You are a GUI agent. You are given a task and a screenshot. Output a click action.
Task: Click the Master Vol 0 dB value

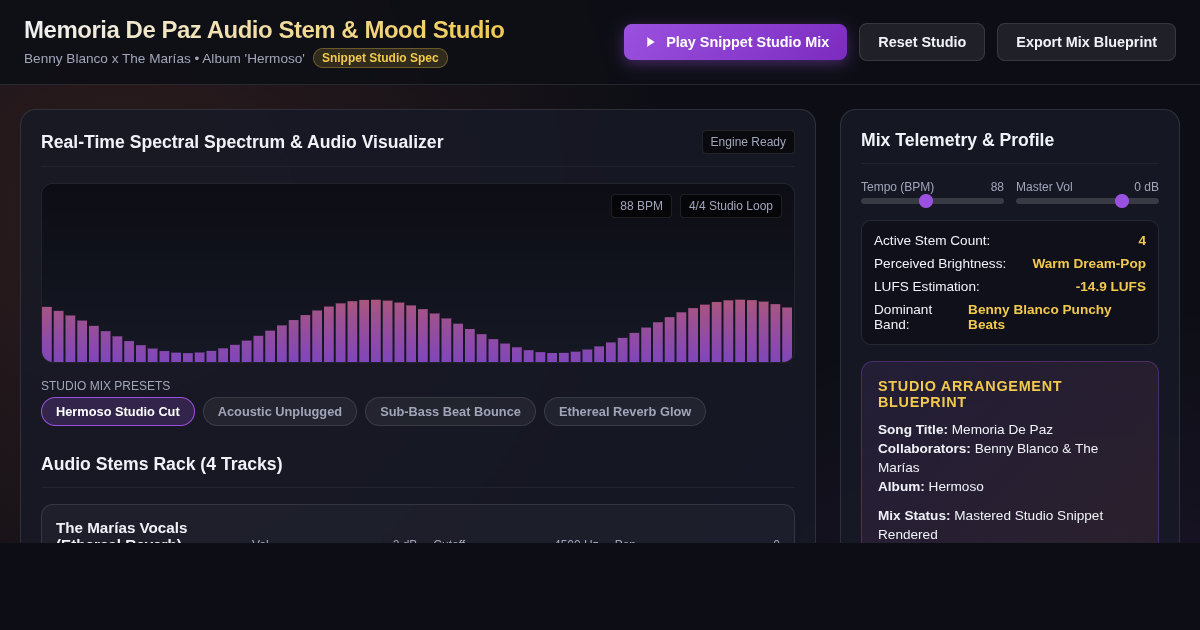(x=1146, y=187)
